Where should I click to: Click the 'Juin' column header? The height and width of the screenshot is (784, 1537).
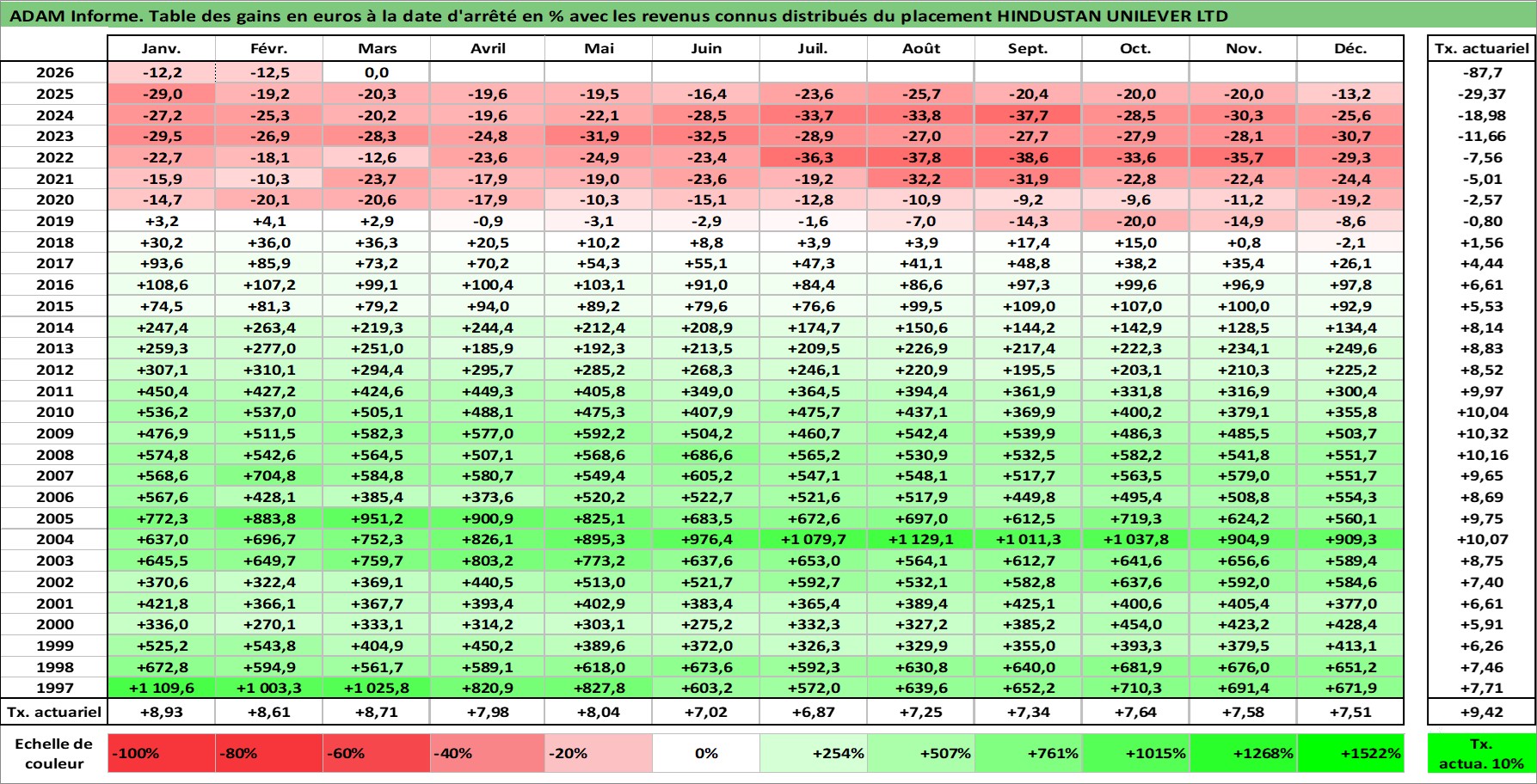click(706, 49)
